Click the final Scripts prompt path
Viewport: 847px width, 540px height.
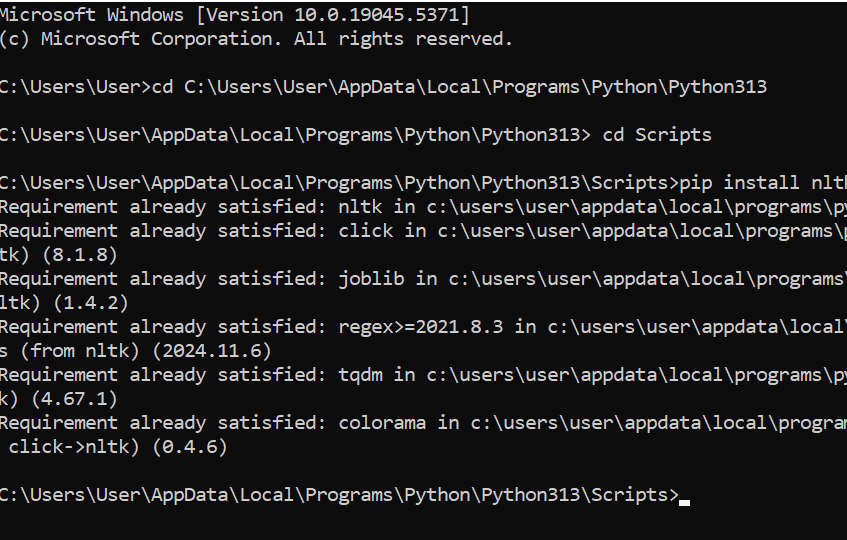click(336, 495)
